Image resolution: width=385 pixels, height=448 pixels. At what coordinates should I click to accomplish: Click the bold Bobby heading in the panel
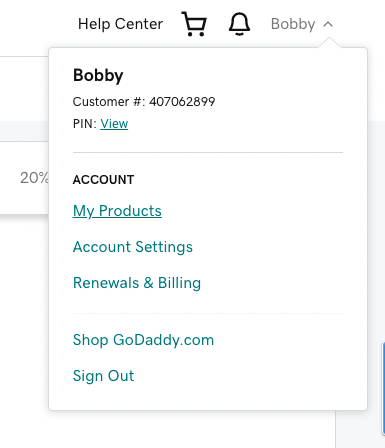point(98,75)
